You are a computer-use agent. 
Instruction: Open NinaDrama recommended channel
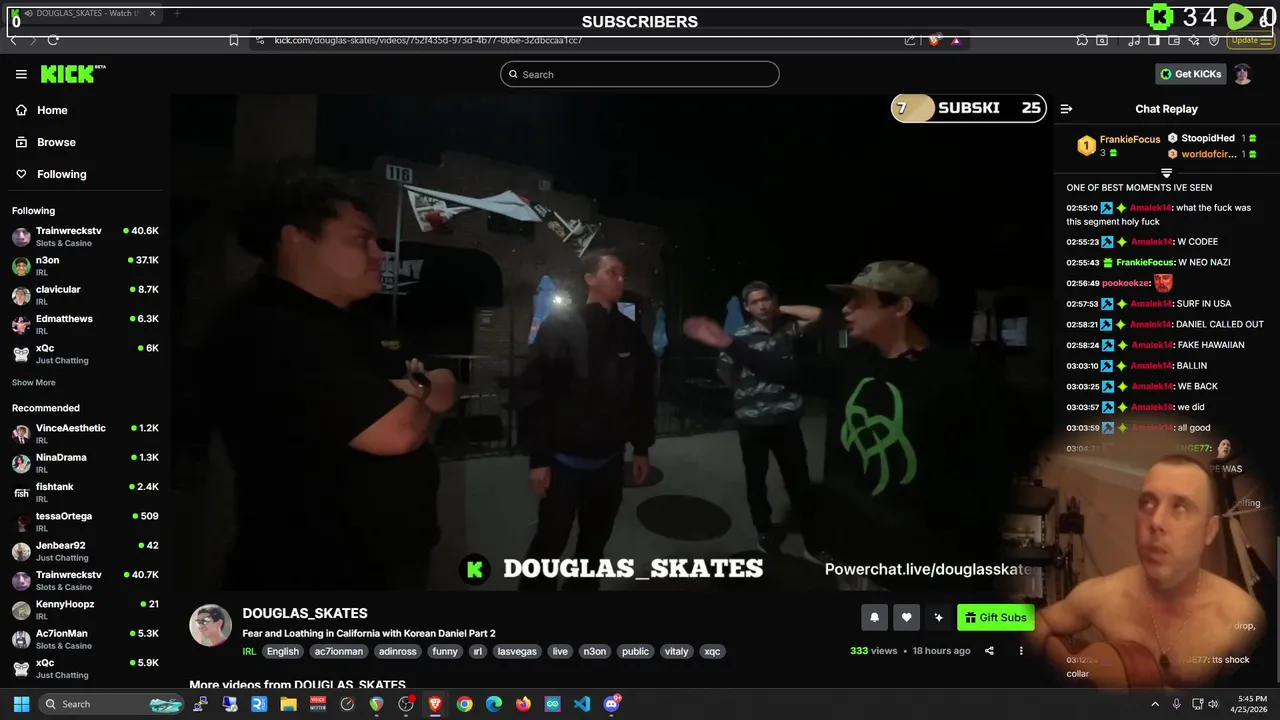point(85,463)
